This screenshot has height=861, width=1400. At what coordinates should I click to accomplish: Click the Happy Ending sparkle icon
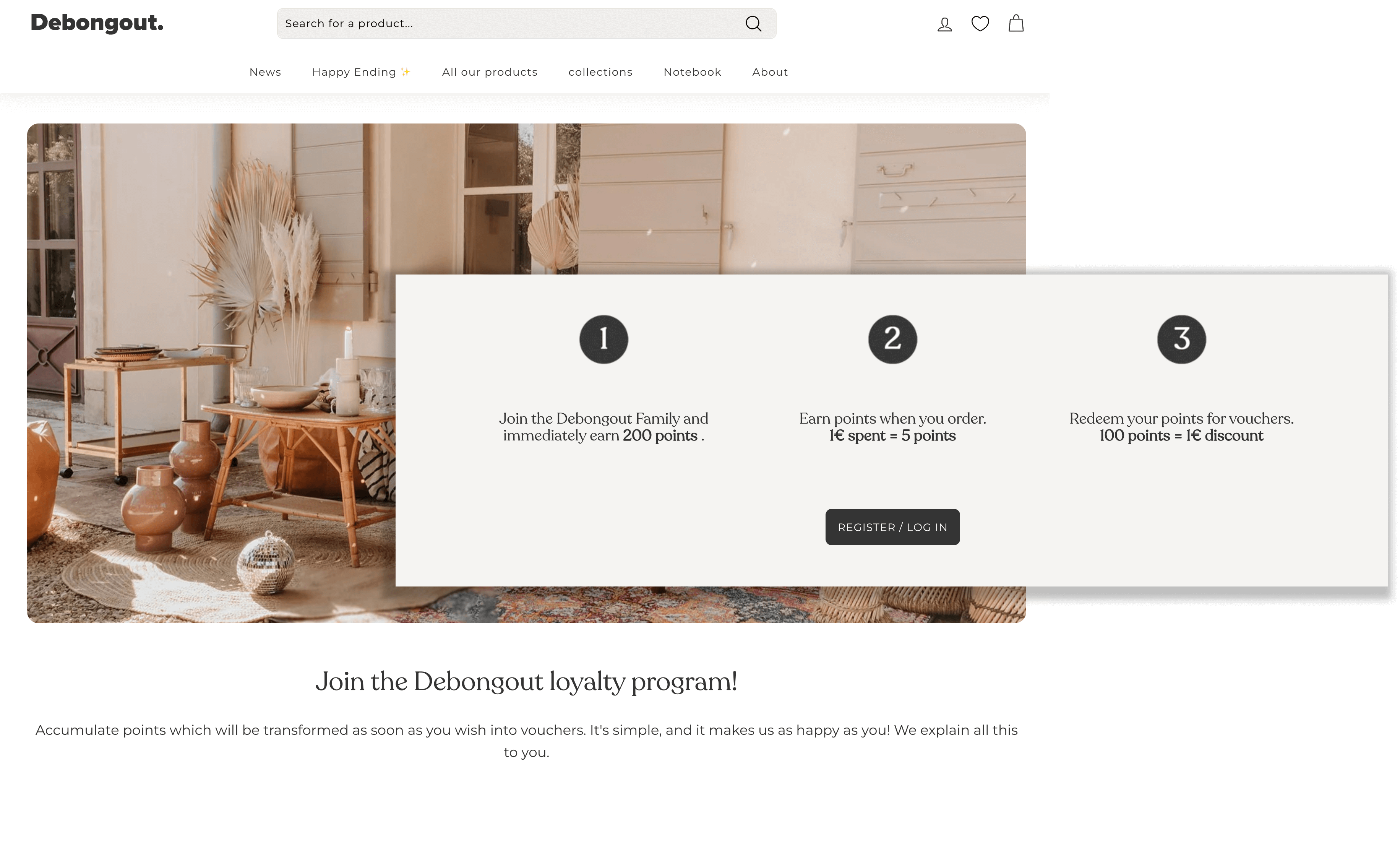pos(405,71)
